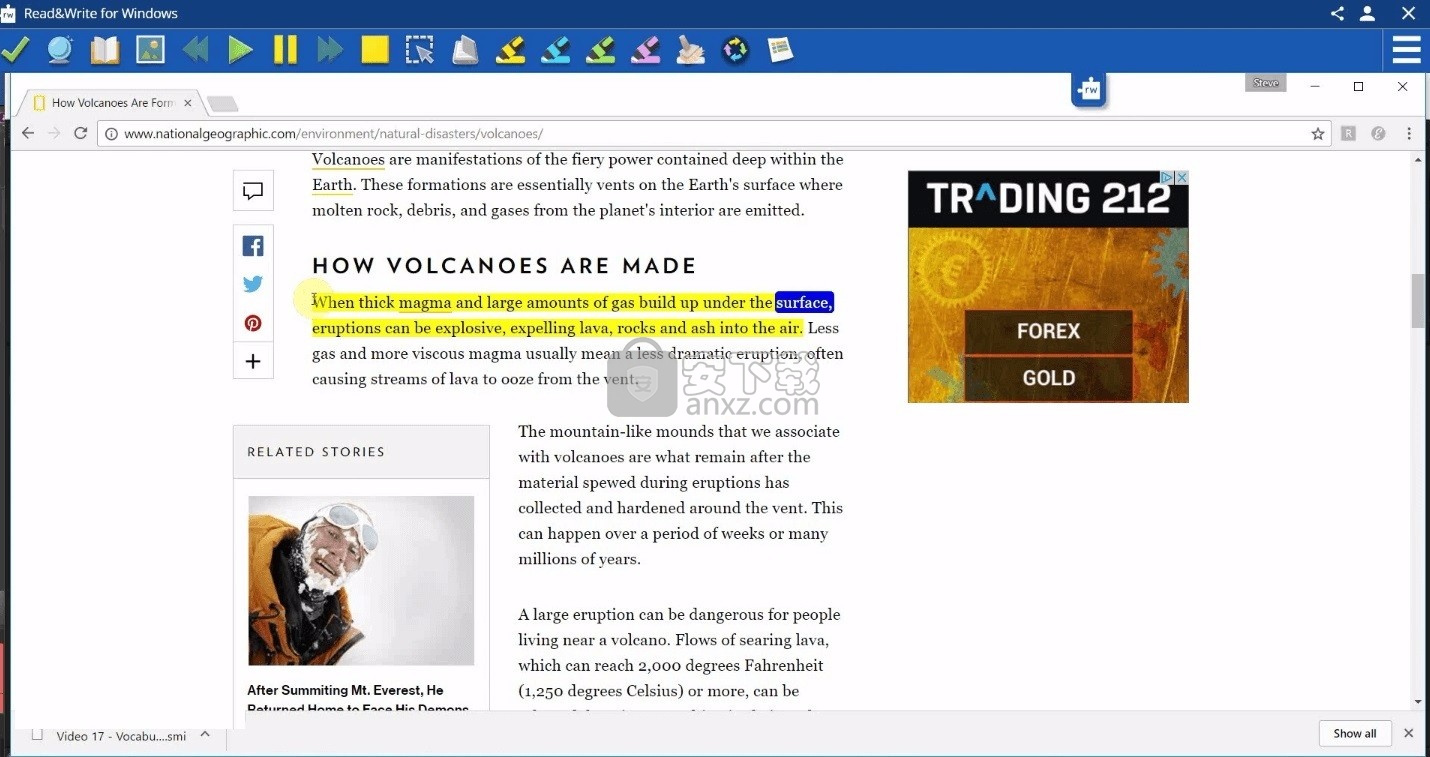
Task: Share article on Pinterest
Action: [253, 323]
